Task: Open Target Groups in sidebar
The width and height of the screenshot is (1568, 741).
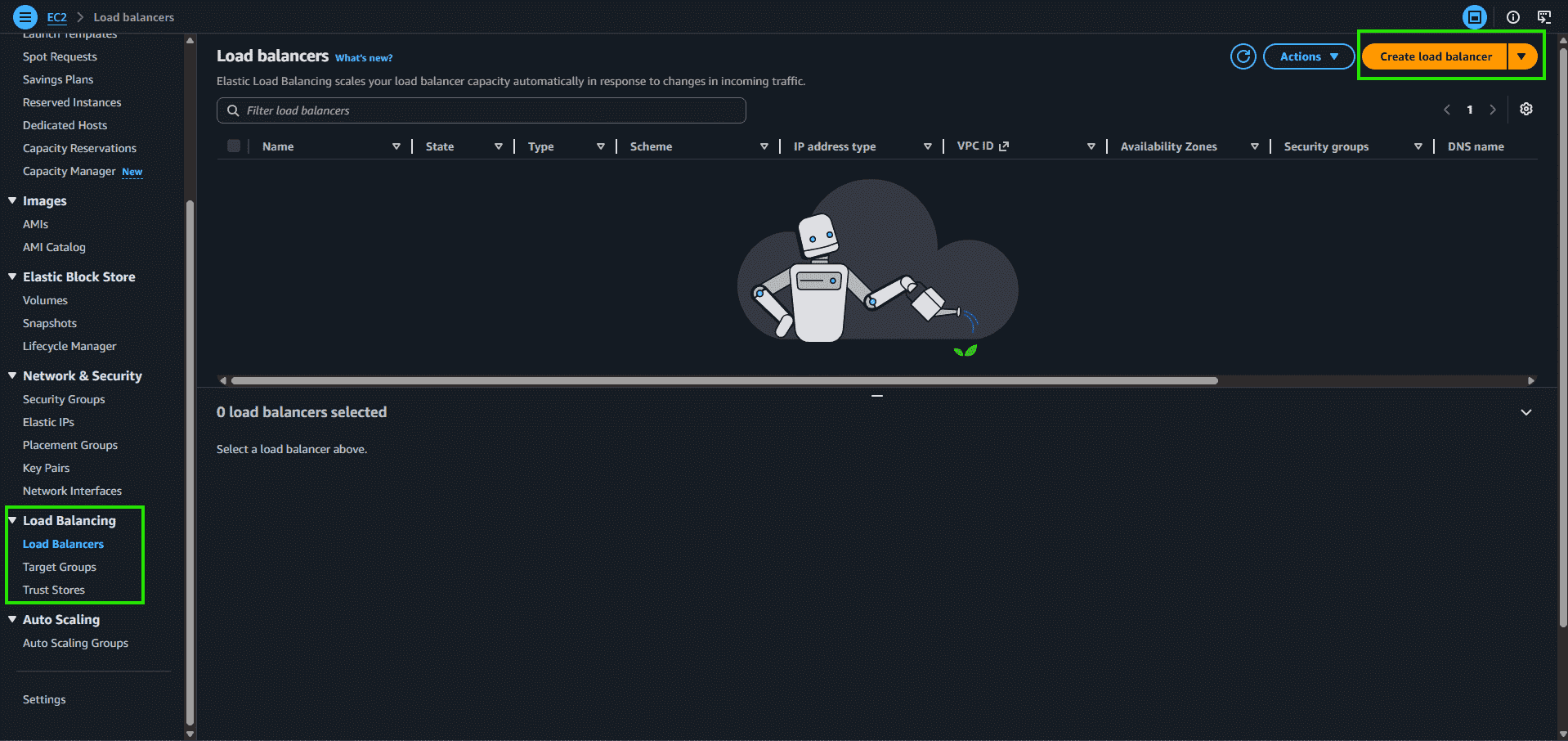Action: [x=60, y=567]
